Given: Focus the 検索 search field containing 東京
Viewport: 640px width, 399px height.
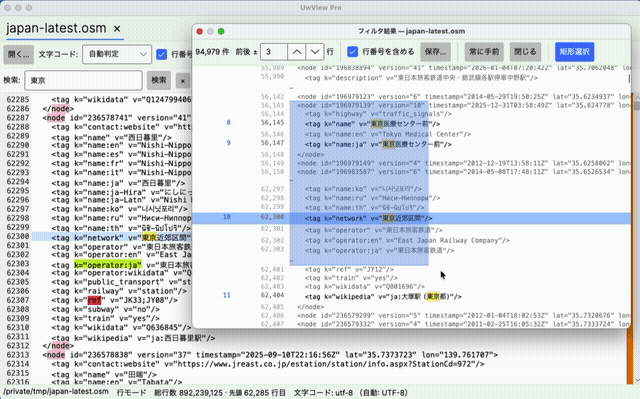Looking at the screenshot, I should (83, 80).
